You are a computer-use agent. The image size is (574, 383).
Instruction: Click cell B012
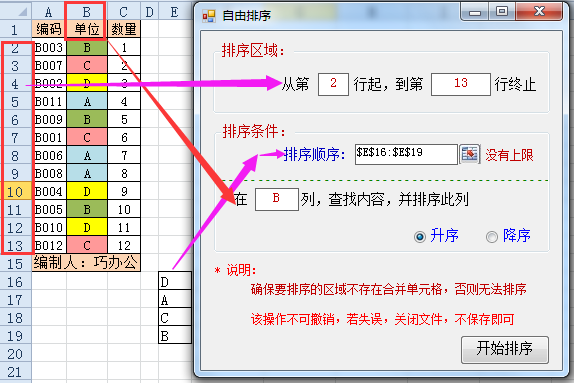pyautogui.click(x=49, y=245)
